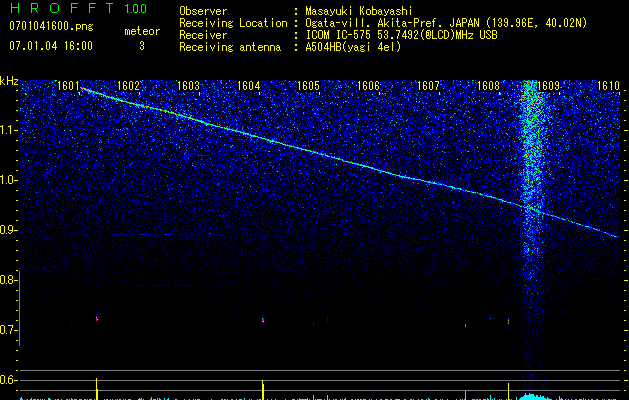The width and height of the screenshot is (629, 400).
Task: Select the ICOM IC-575 receiver text
Action: [401, 35]
